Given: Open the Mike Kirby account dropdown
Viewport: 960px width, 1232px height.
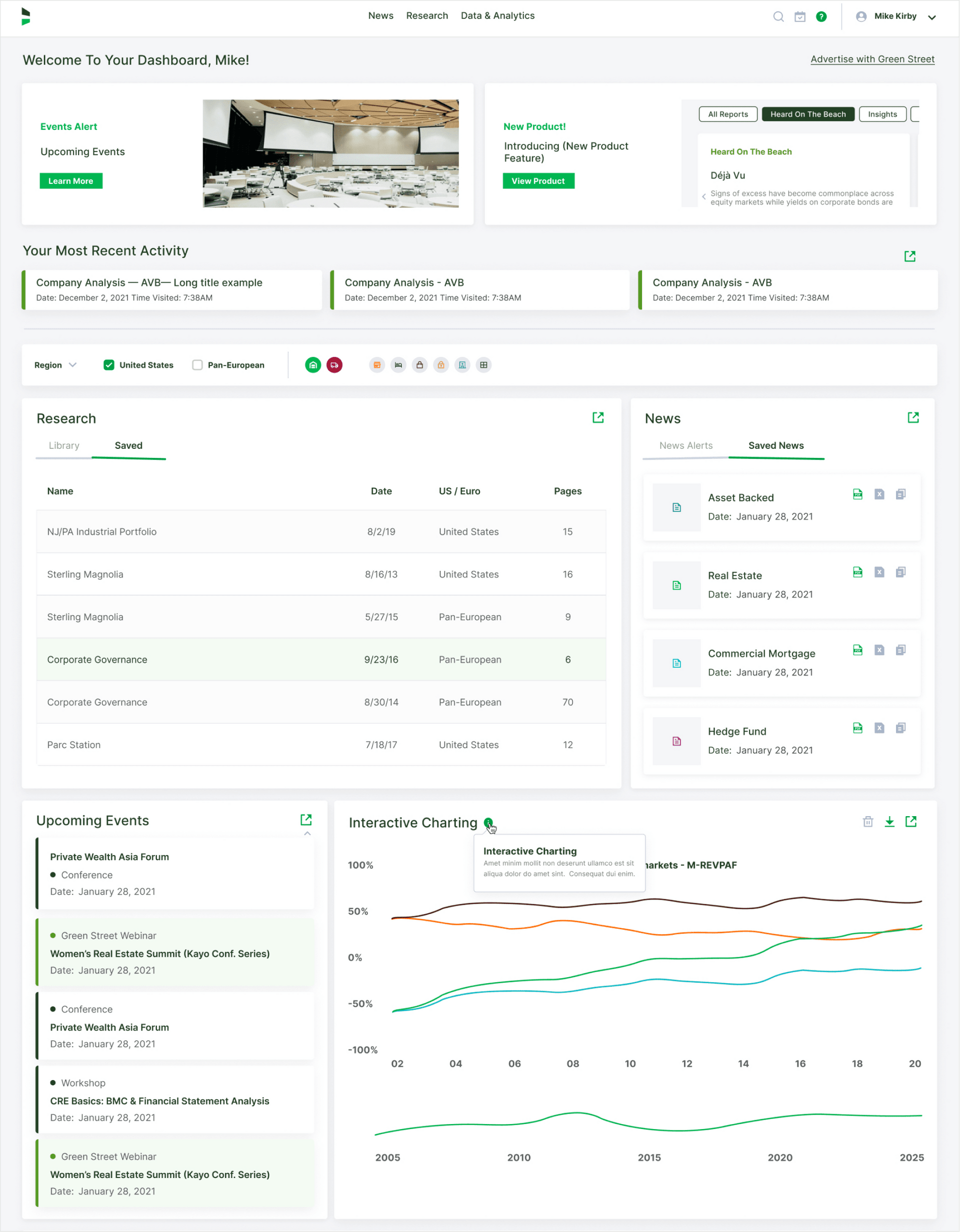Looking at the screenshot, I should point(932,17).
